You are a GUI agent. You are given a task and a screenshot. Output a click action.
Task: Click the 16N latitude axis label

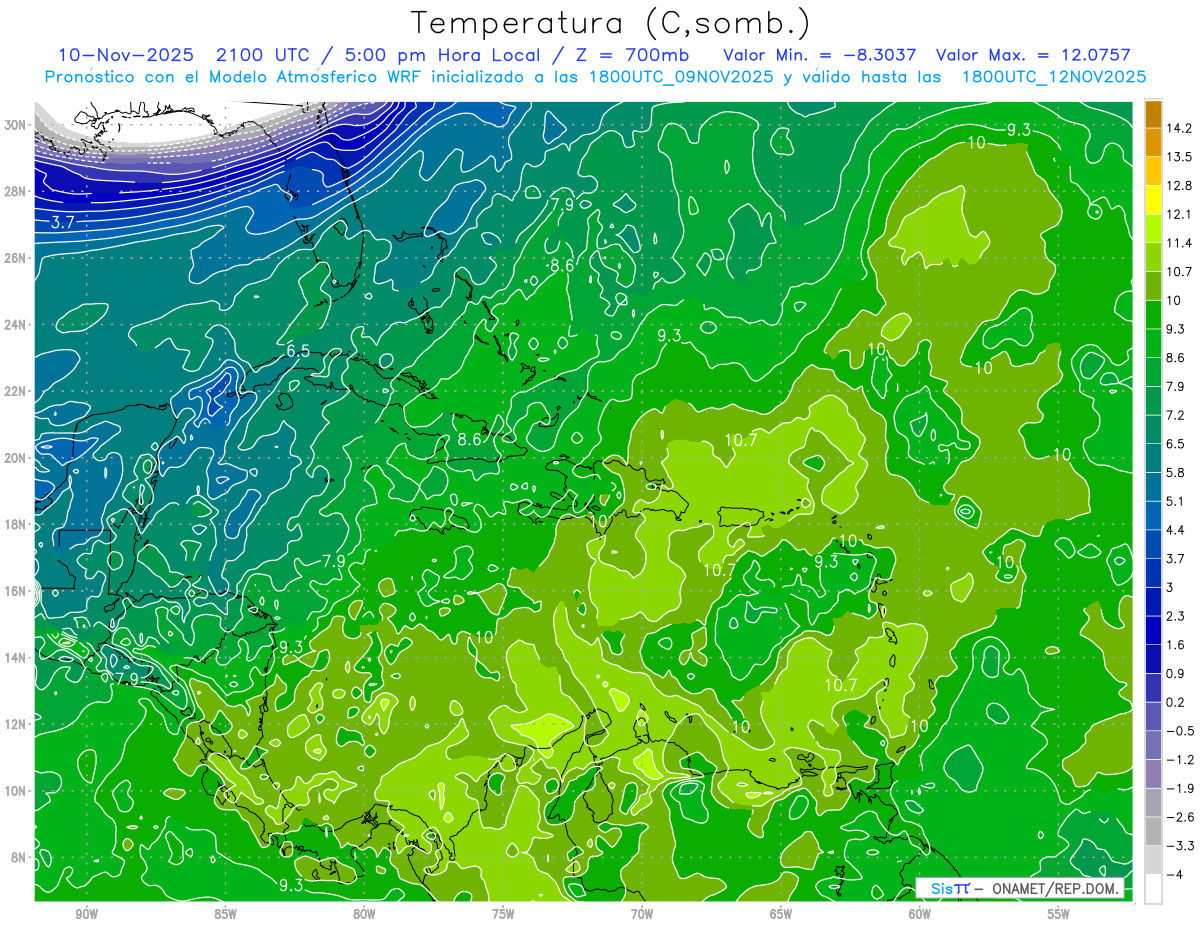tap(16, 591)
